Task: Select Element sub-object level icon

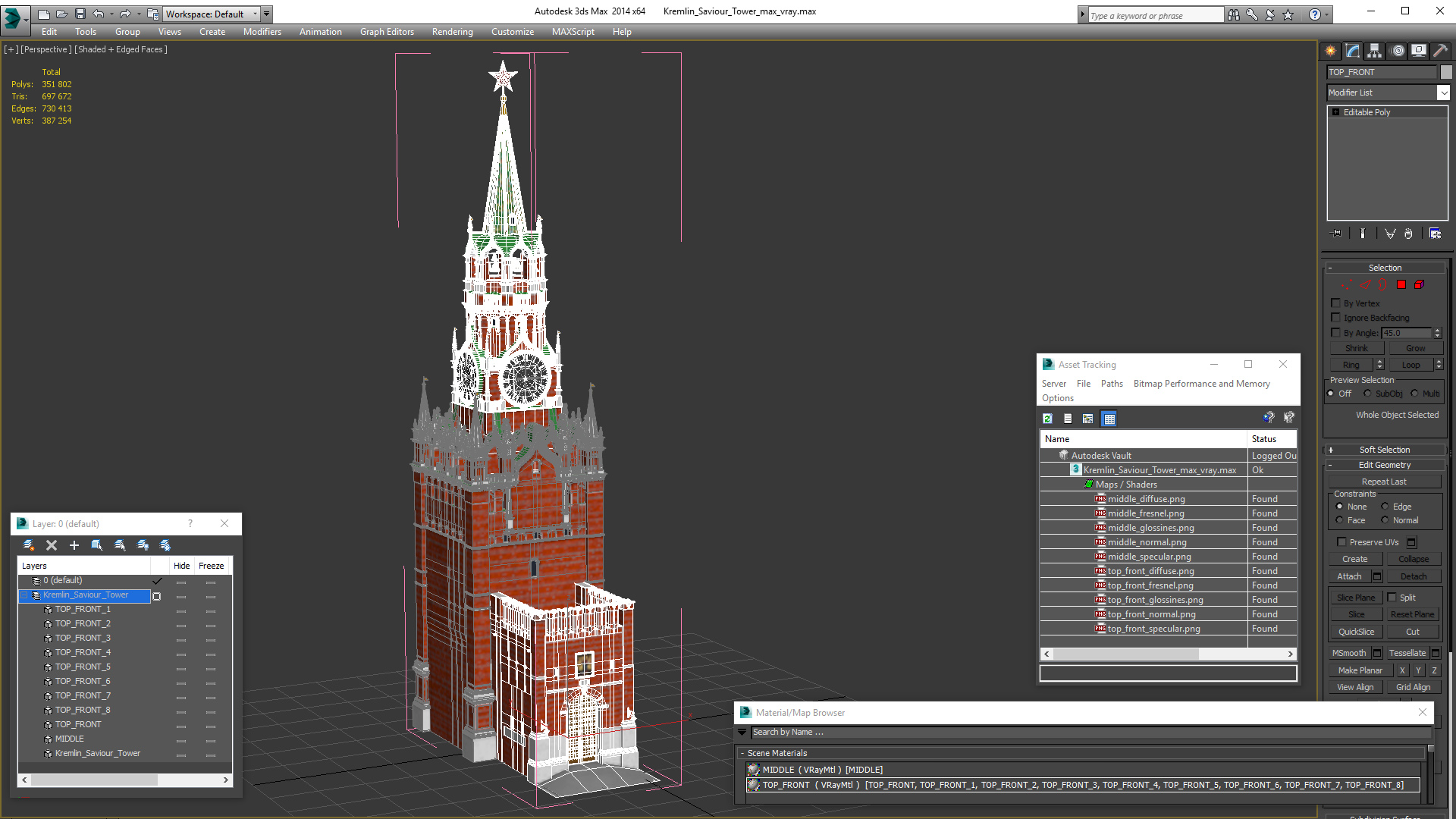Action: pos(1419,285)
